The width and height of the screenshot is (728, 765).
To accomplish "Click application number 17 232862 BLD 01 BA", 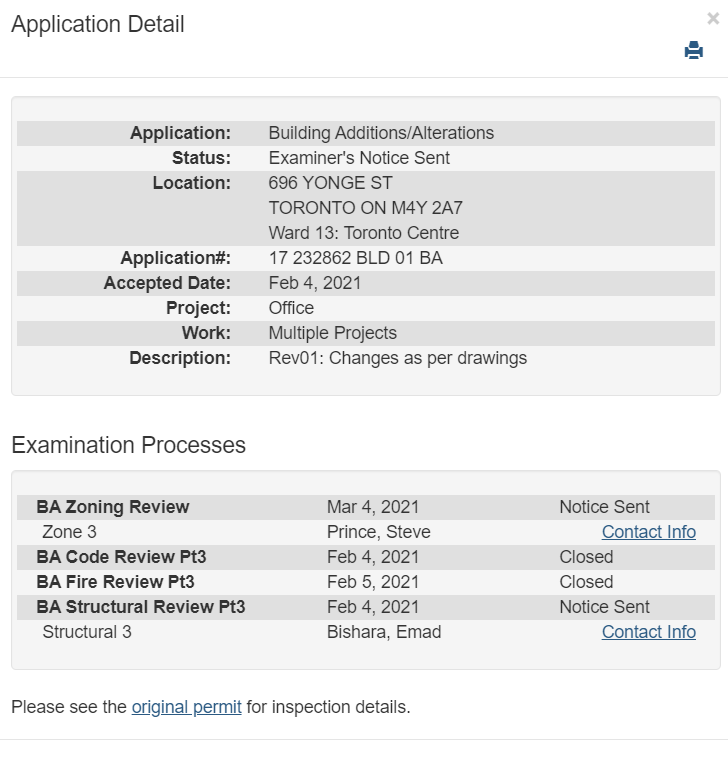I will pyautogui.click(x=355, y=258).
